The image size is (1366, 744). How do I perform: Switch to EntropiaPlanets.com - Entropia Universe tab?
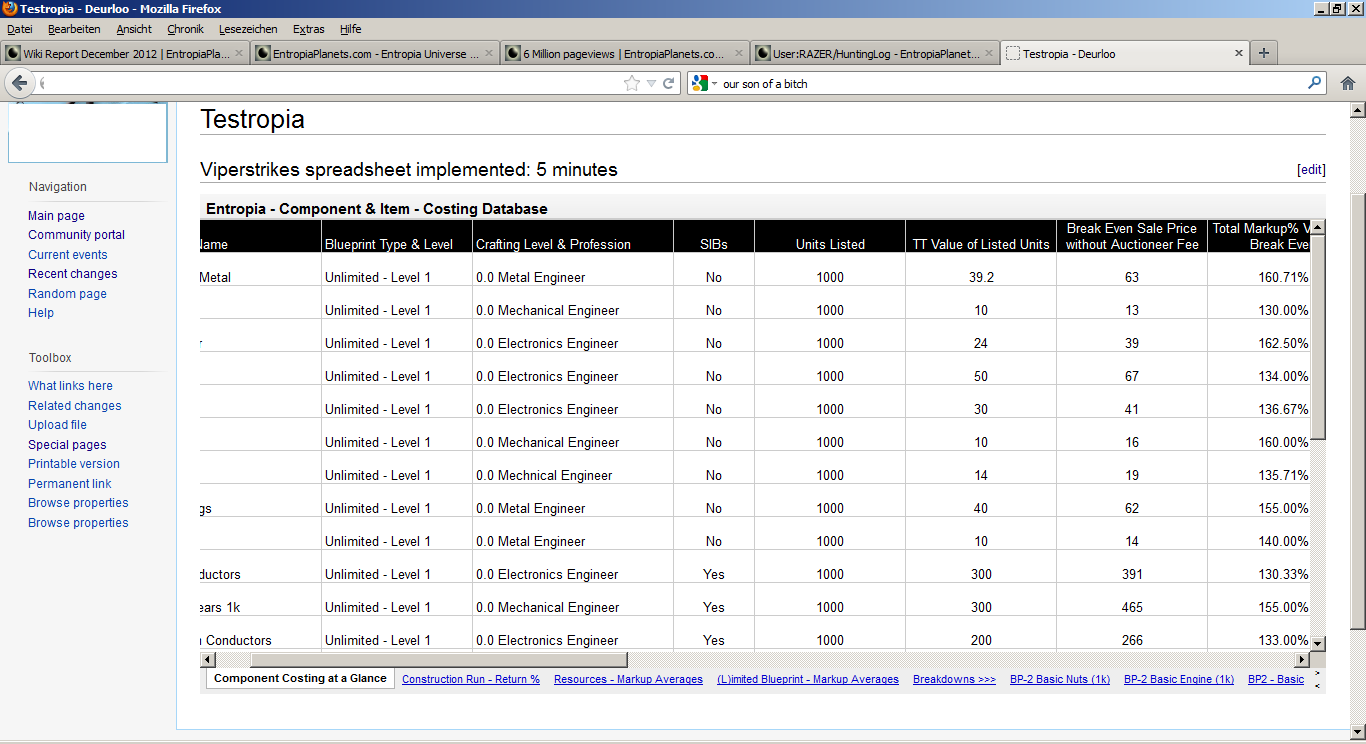(x=375, y=54)
